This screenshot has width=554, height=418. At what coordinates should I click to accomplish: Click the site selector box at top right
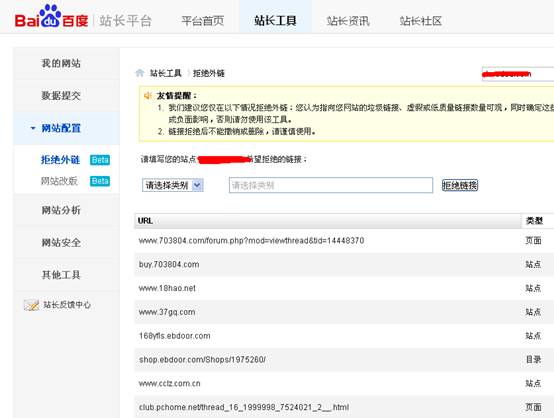518,73
